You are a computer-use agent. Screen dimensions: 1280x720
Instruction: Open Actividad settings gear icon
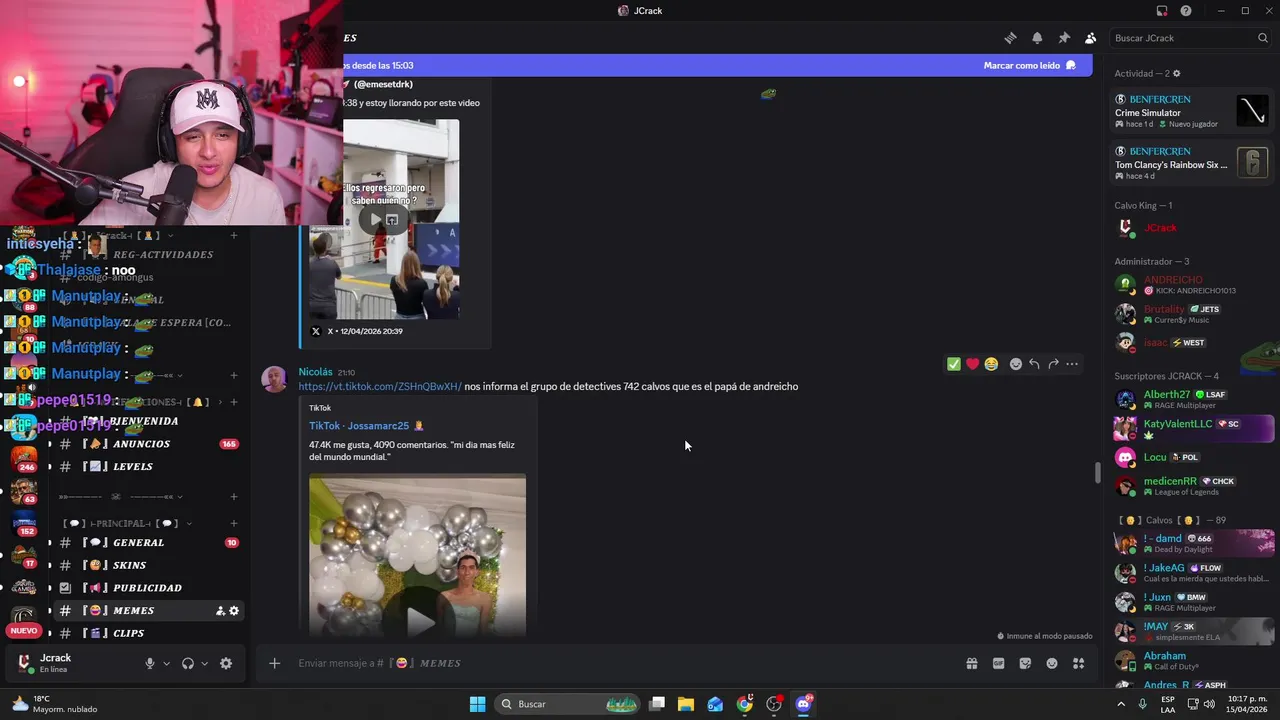pyautogui.click(x=1176, y=74)
